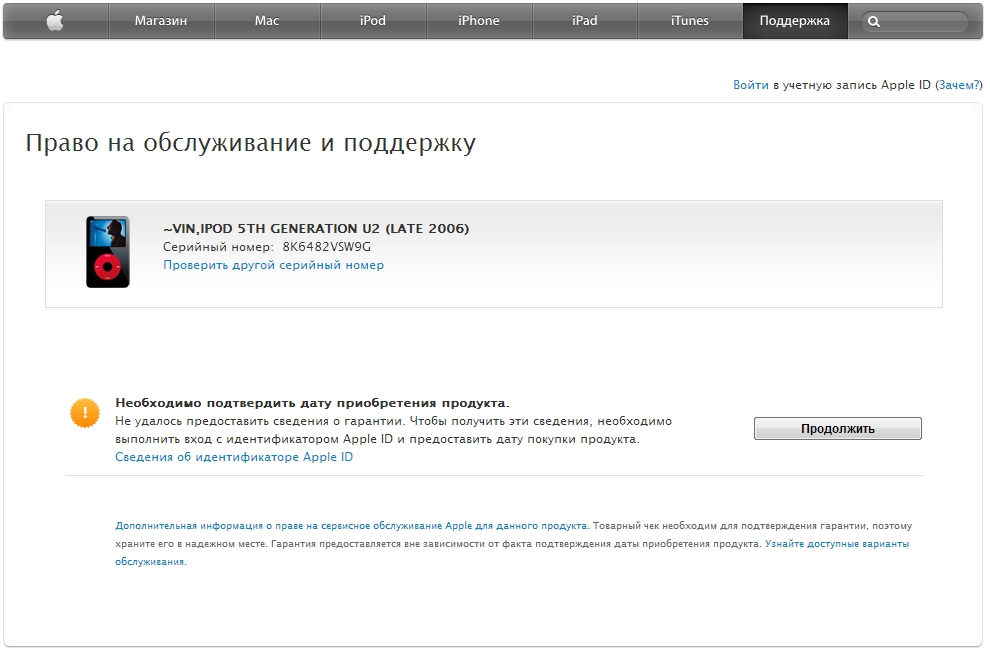Click the Apple logo home icon
This screenshot has width=990, height=648.
pos(56,21)
